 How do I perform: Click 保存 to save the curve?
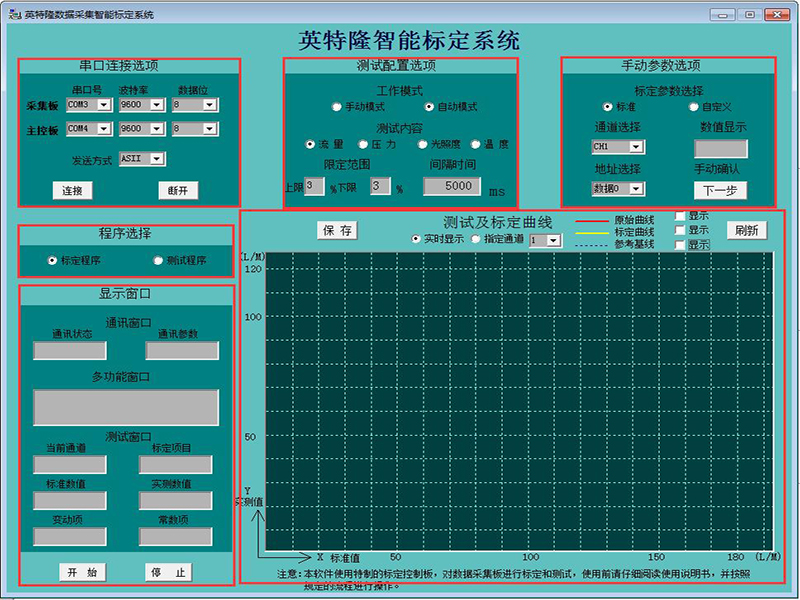(x=337, y=230)
